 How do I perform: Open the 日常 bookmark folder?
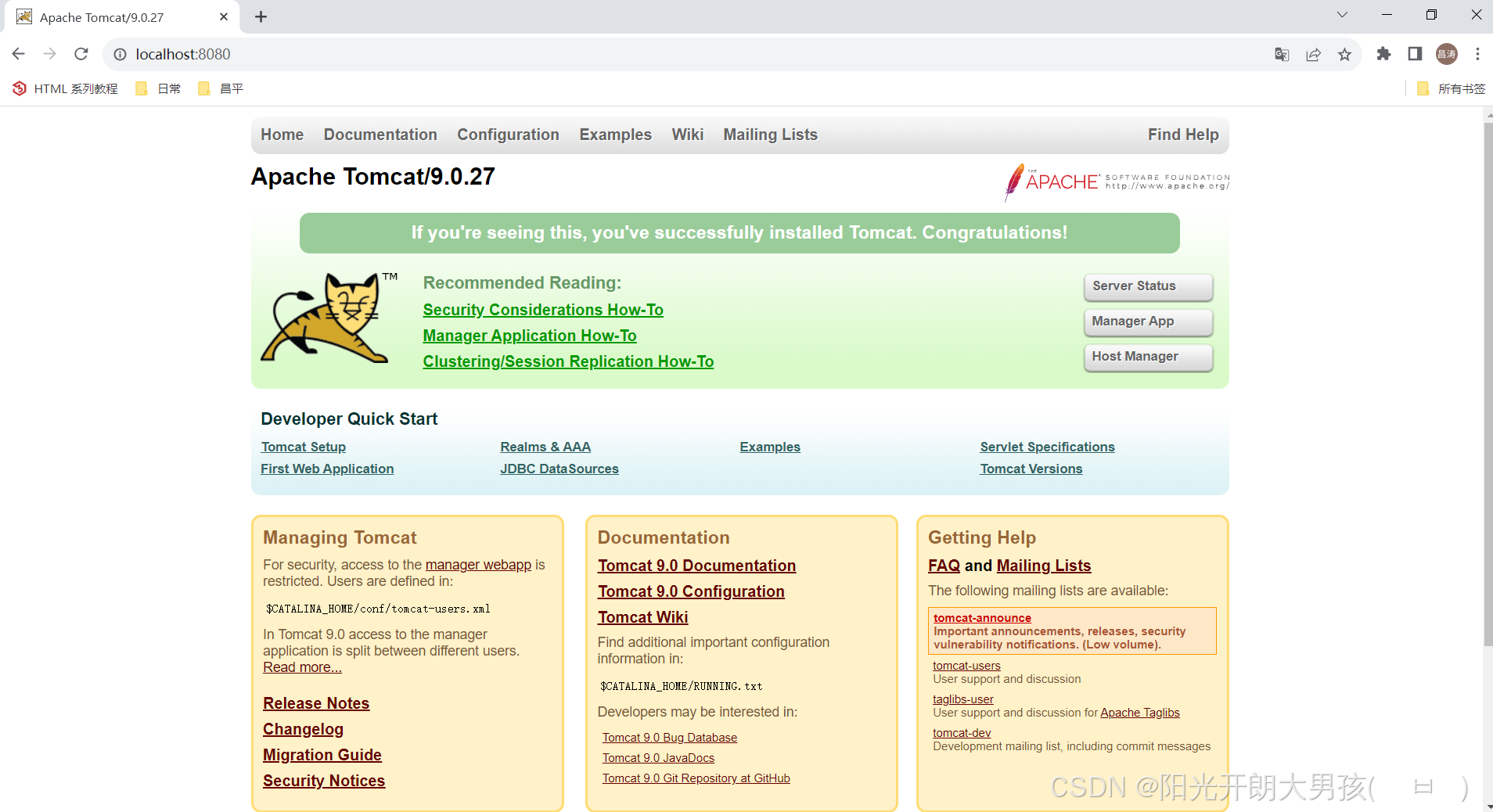coord(158,88)
